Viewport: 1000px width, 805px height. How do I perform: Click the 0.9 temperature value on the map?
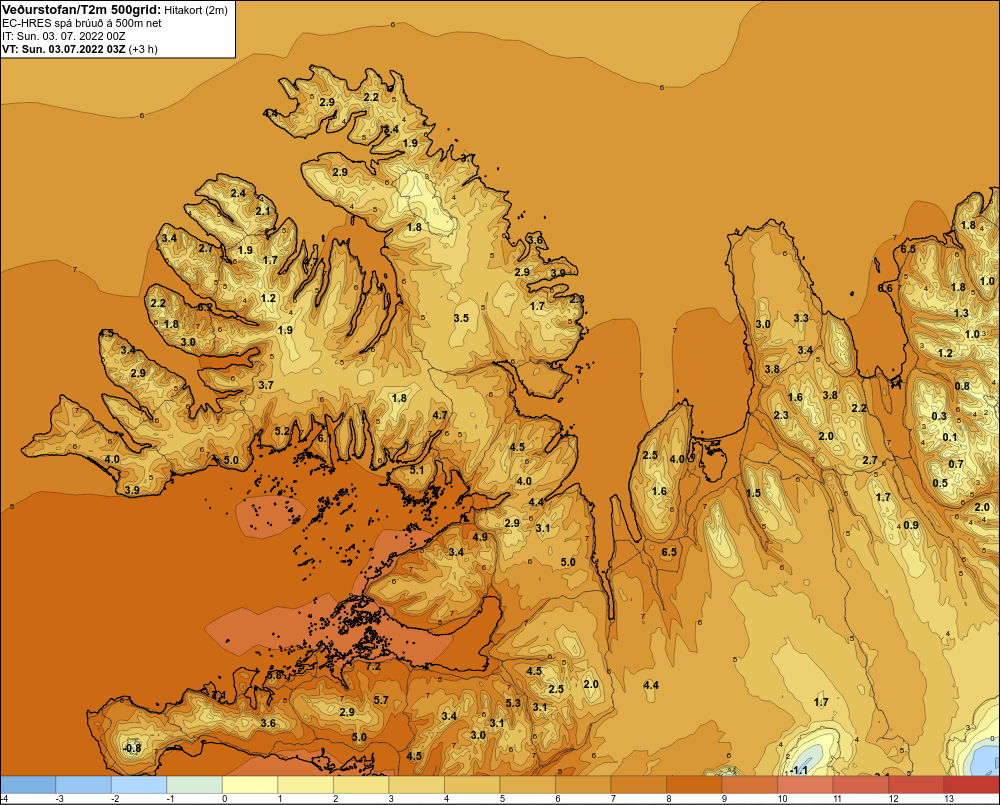click(911, 526)
